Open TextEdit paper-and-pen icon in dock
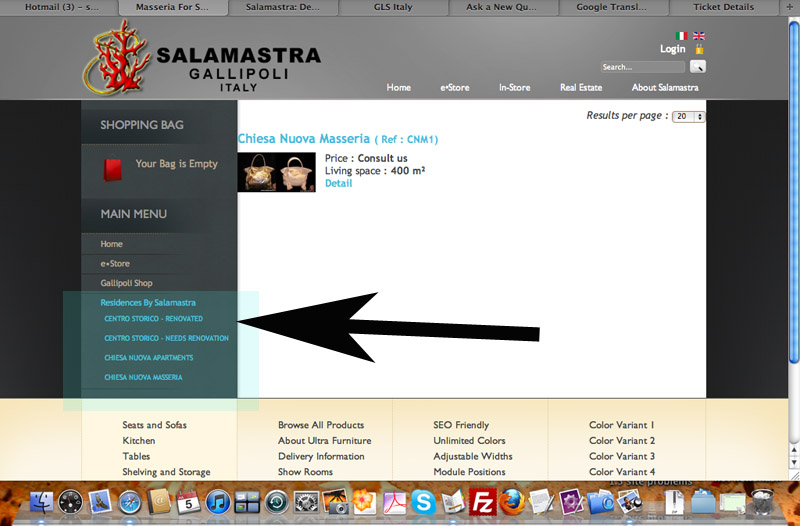 tap(541, 502)
